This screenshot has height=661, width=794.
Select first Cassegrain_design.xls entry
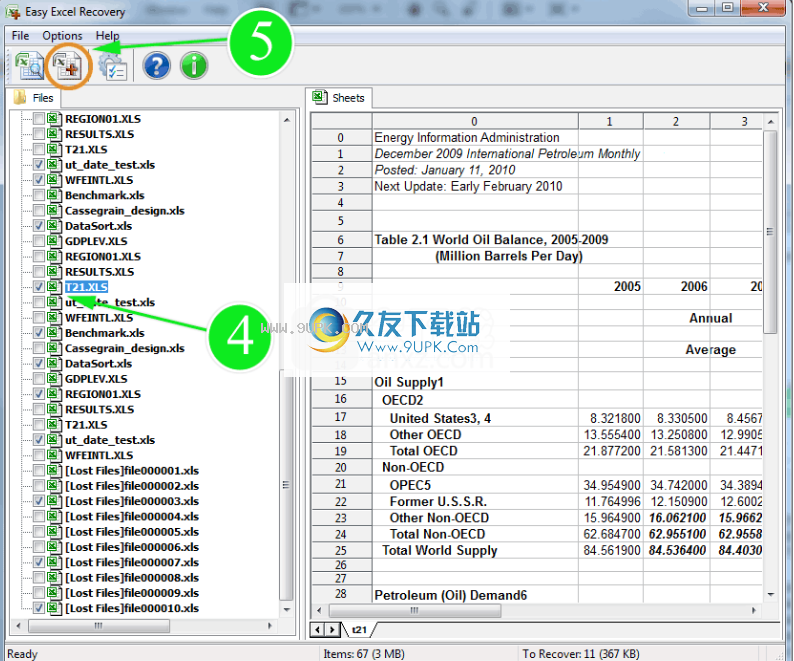125,210
